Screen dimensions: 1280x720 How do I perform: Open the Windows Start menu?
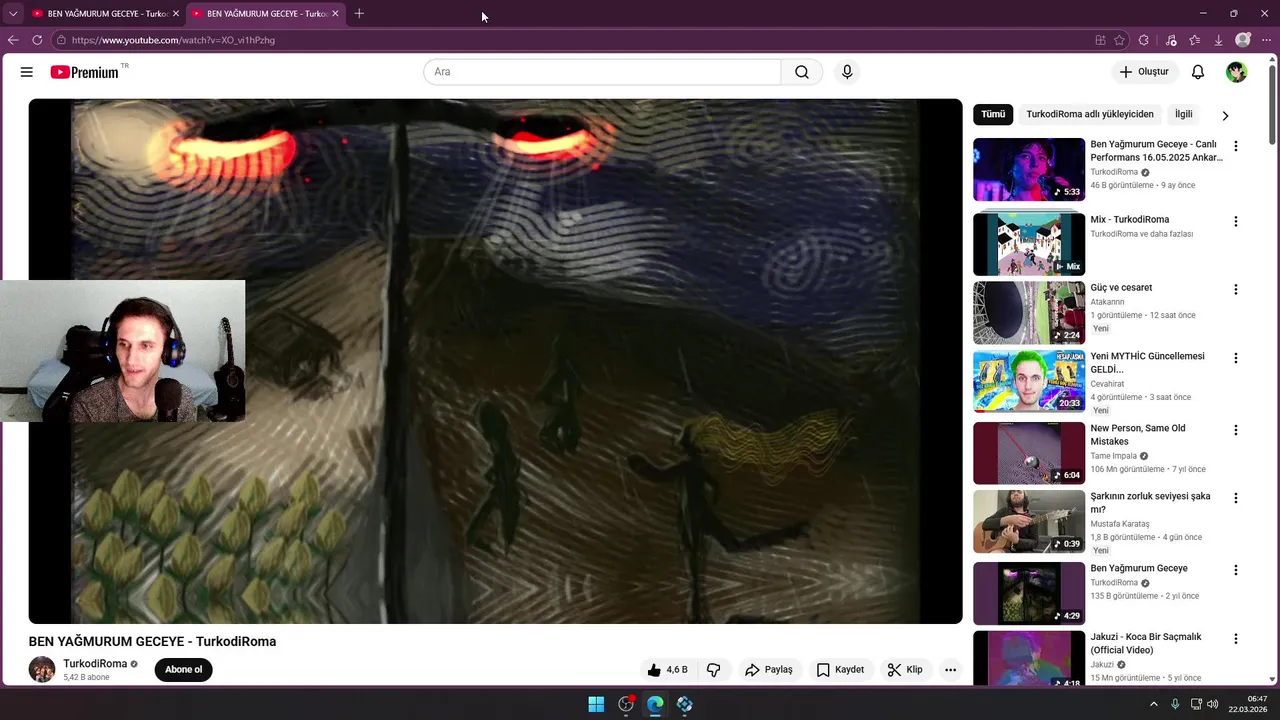click(596, 704)
